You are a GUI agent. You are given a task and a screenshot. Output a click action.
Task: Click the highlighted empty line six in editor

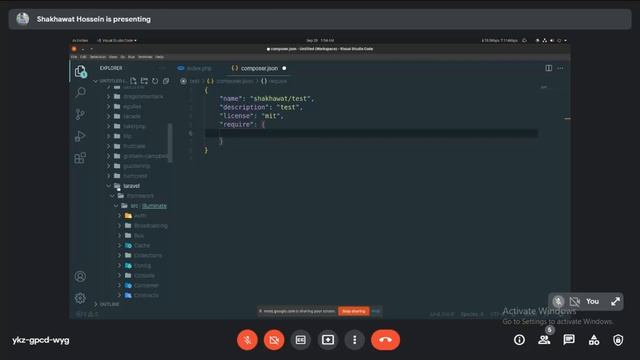[371, 133]
